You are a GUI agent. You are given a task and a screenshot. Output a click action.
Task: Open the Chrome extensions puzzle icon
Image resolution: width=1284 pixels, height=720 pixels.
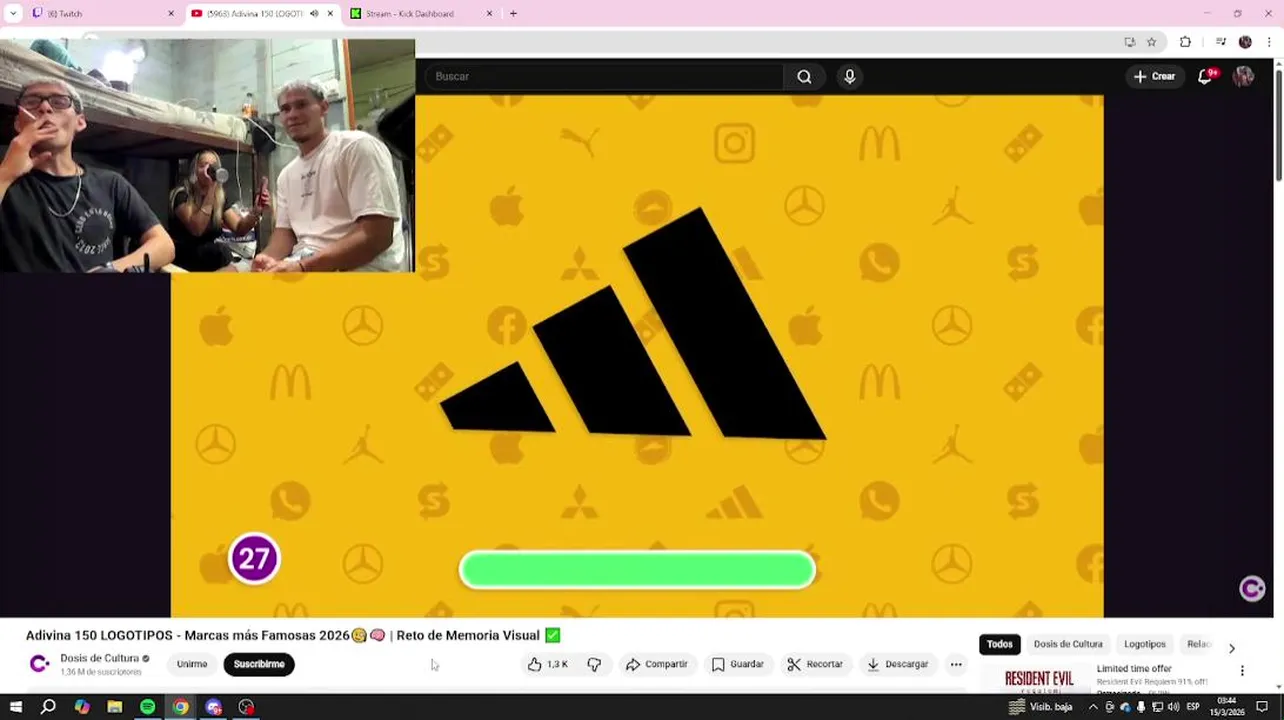click(1185, 42)
